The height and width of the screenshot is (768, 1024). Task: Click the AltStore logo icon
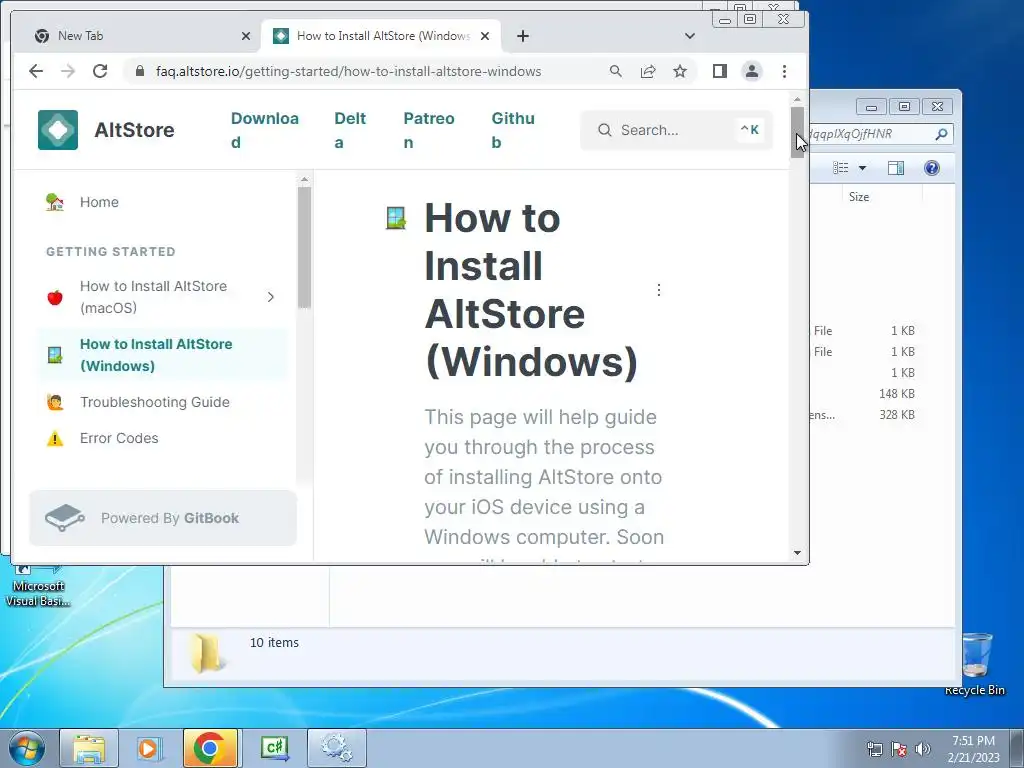pos(58,130)
